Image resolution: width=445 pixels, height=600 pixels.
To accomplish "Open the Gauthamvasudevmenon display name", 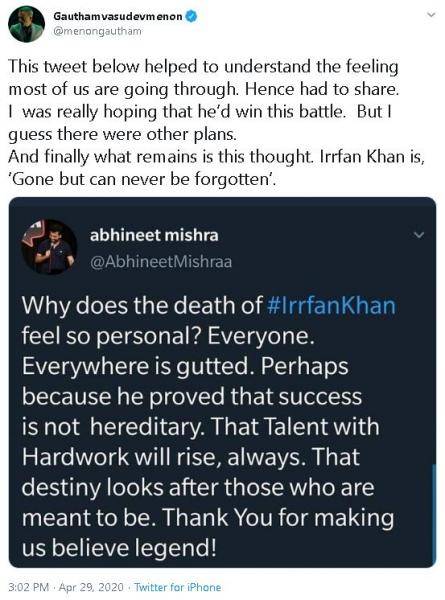I will 118,17.
